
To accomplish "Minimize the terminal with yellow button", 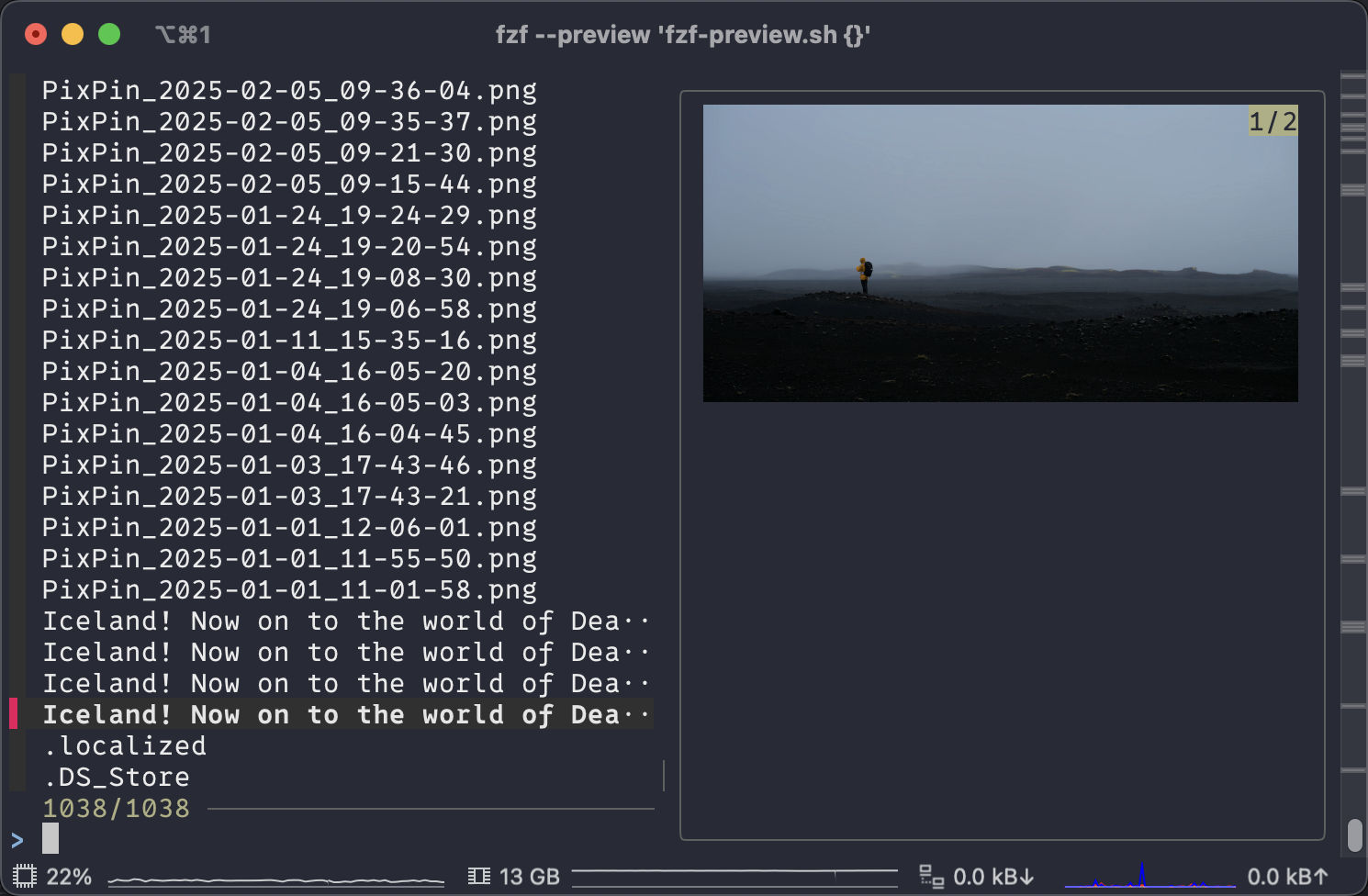I will click(73, 35).
